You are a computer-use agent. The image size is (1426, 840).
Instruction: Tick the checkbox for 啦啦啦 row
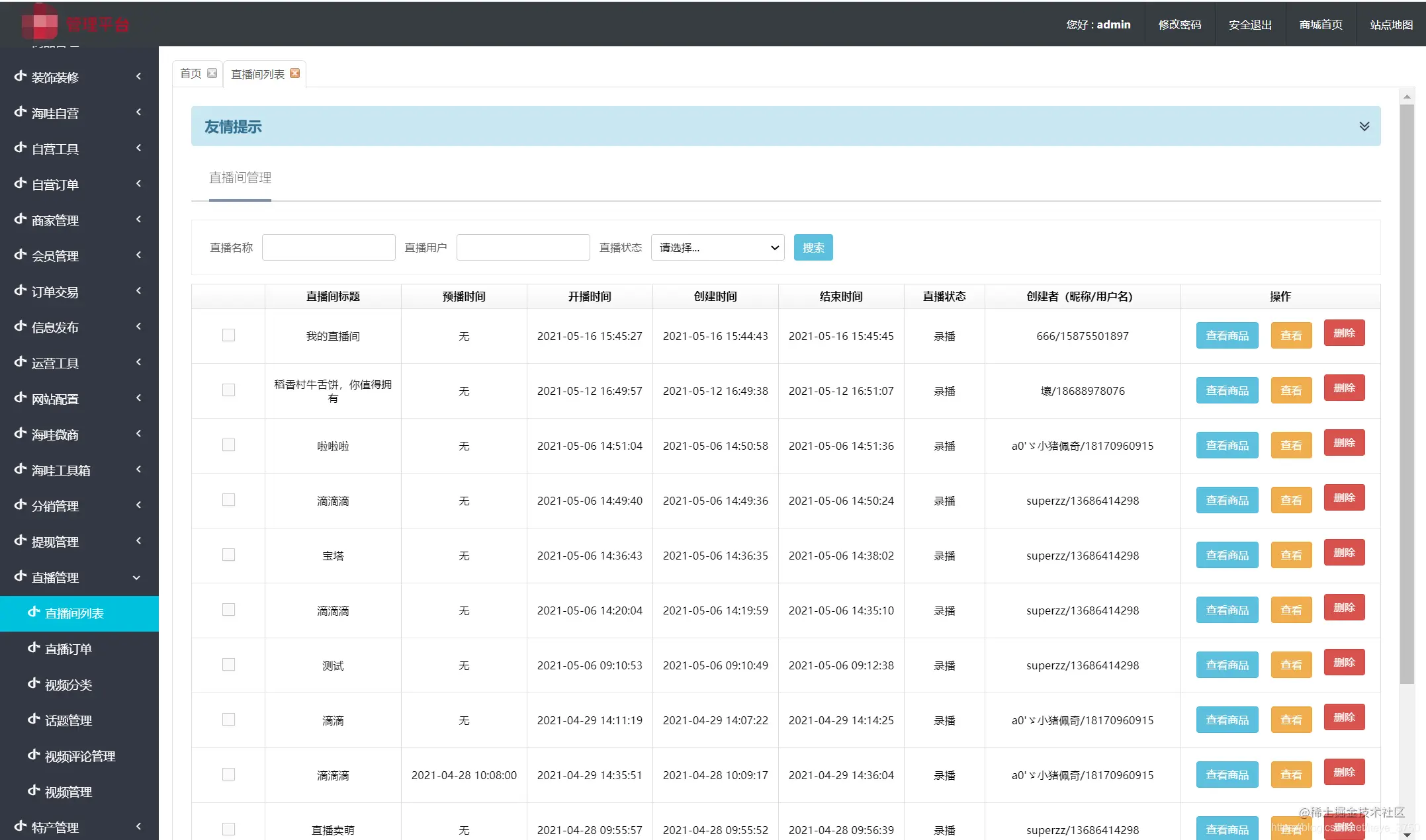[x=228, y=445]
